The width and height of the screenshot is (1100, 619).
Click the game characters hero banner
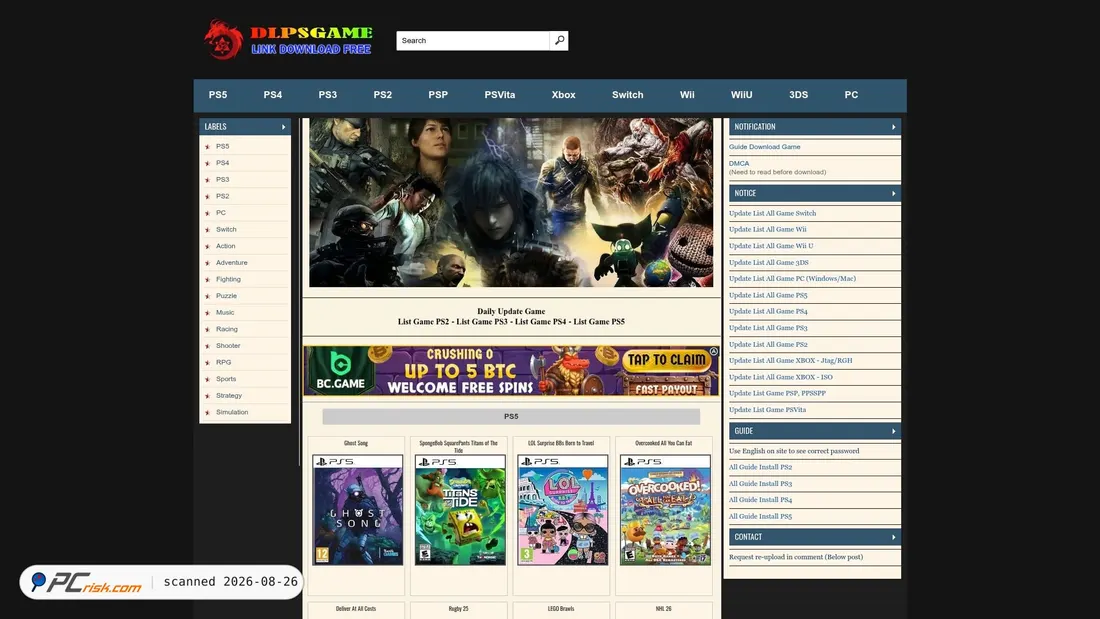[x=511, y=202]
